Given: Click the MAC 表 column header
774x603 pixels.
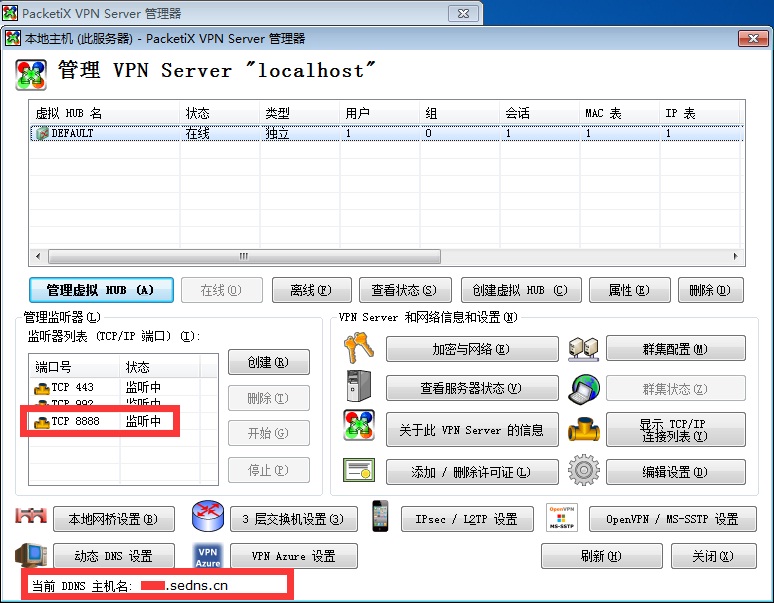Looking at the screenshot, I should (619, 113).
